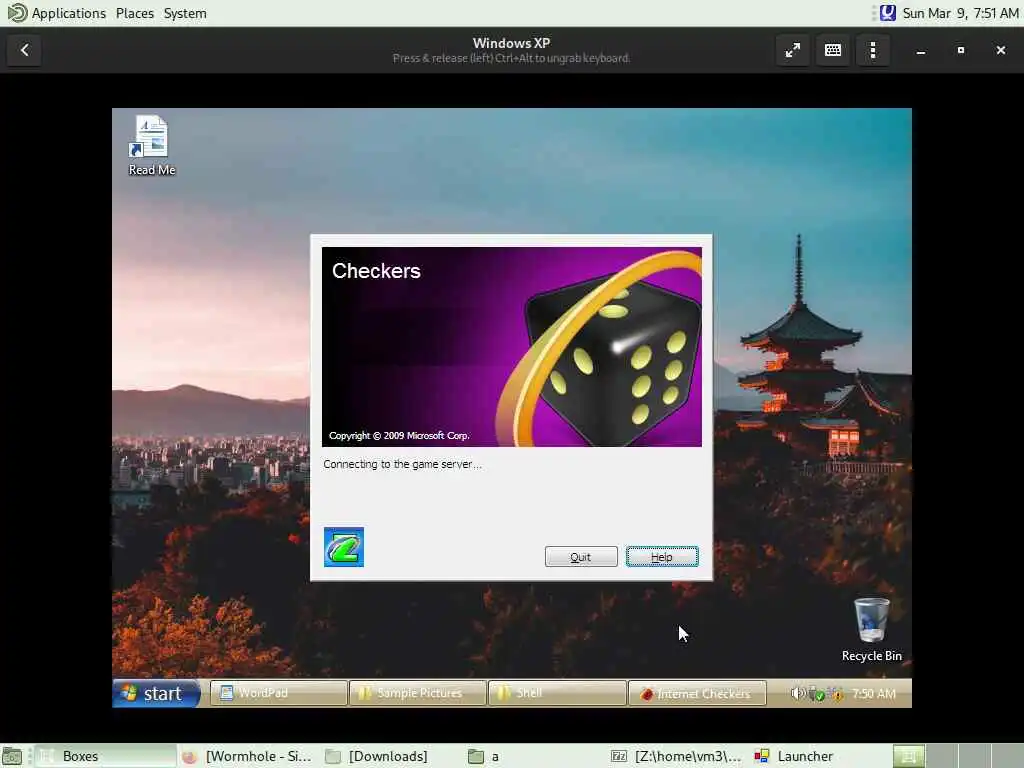Click the Checkers banner image
The height and width of the screenshot is (768, 1024).
tap(511, 347)
